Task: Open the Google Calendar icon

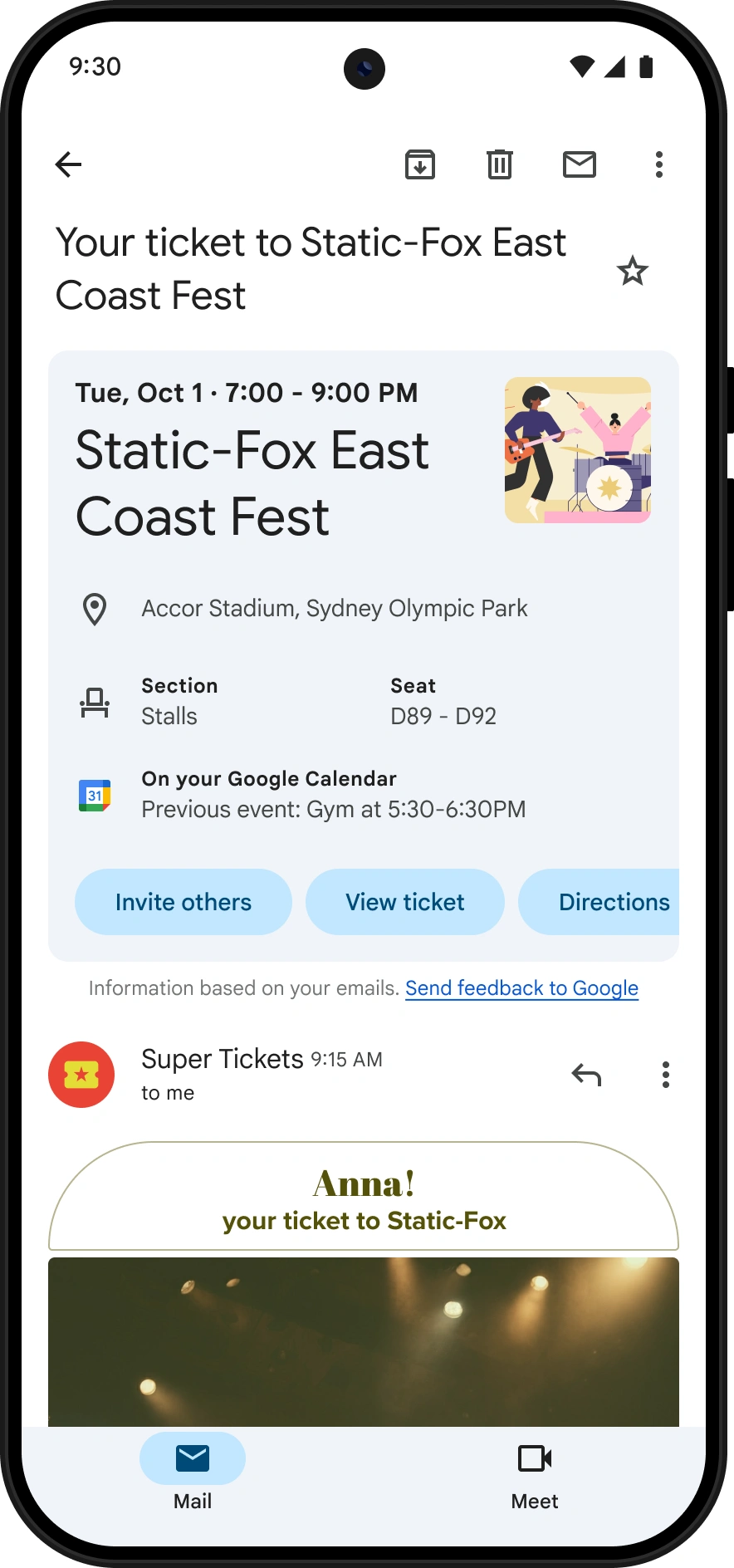Action: pyautogui.click(x=95, y=795)
